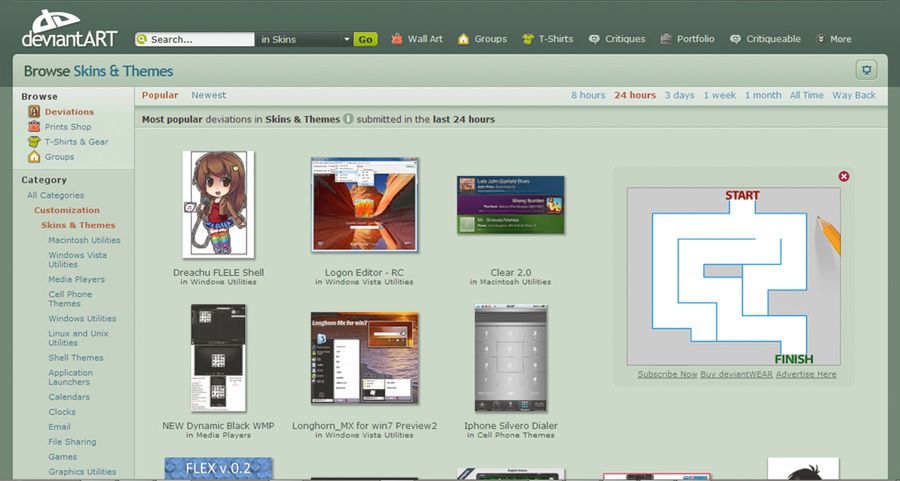Image resolution: width=900 pixels, height=481 pixels.
Task: Switch to the Popular tab
Action: tap(160, 95)
